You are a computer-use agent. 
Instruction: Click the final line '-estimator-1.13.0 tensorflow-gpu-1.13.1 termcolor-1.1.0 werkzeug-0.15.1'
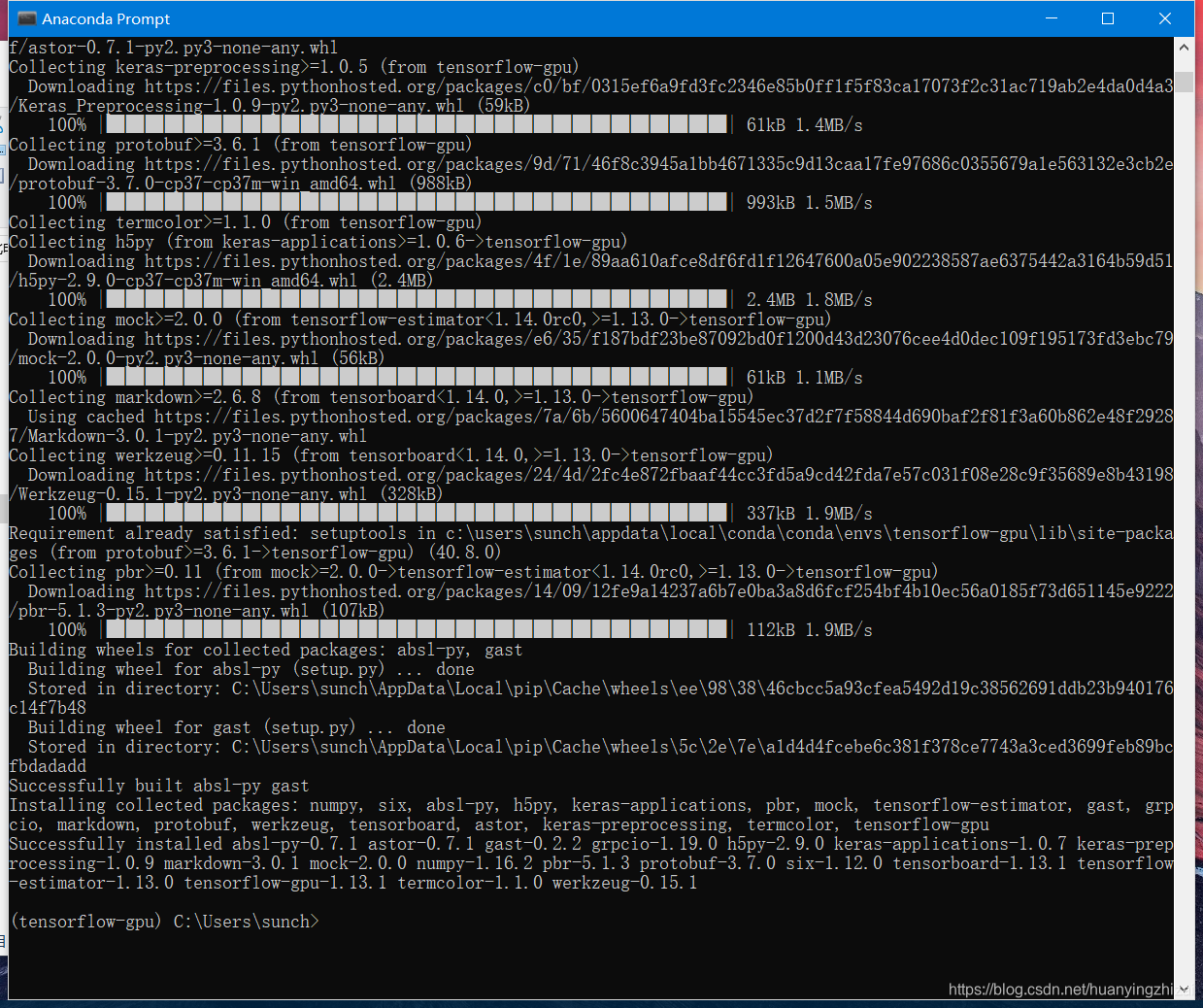coord(353,883)
